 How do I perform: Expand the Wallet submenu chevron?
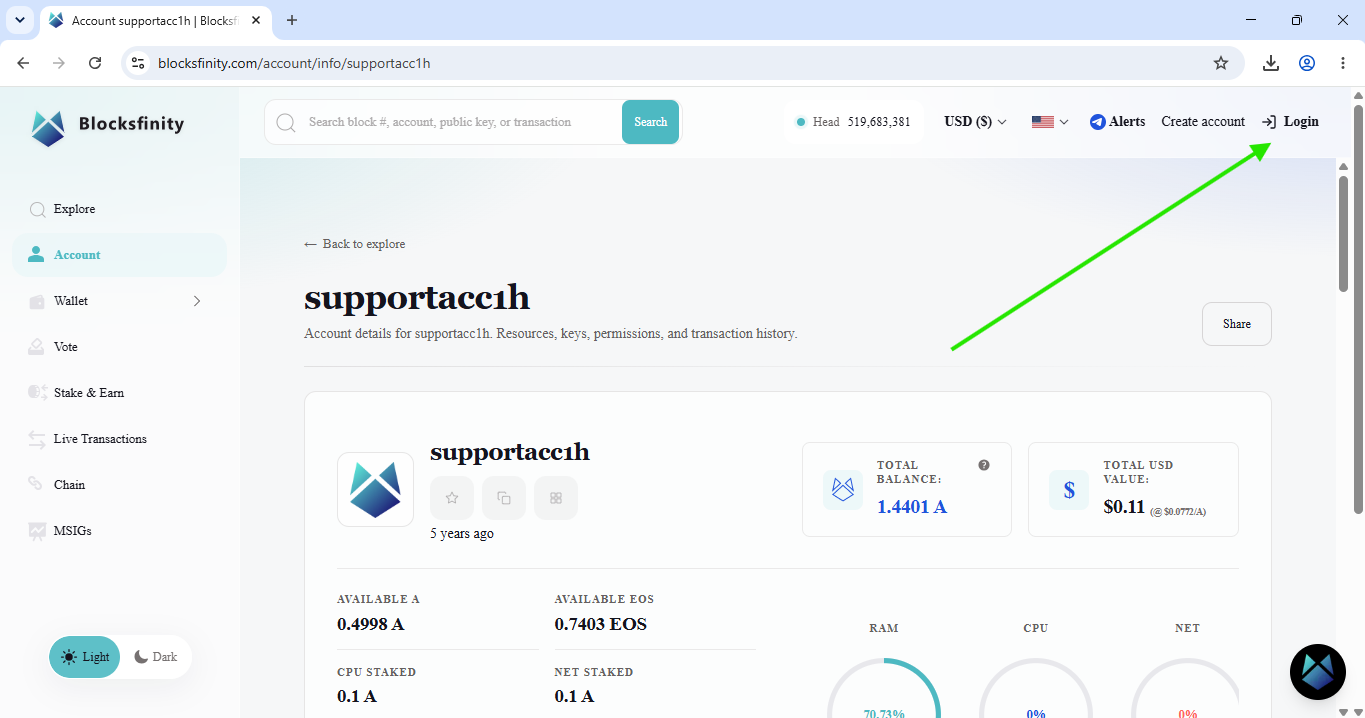tap(197, 301)
